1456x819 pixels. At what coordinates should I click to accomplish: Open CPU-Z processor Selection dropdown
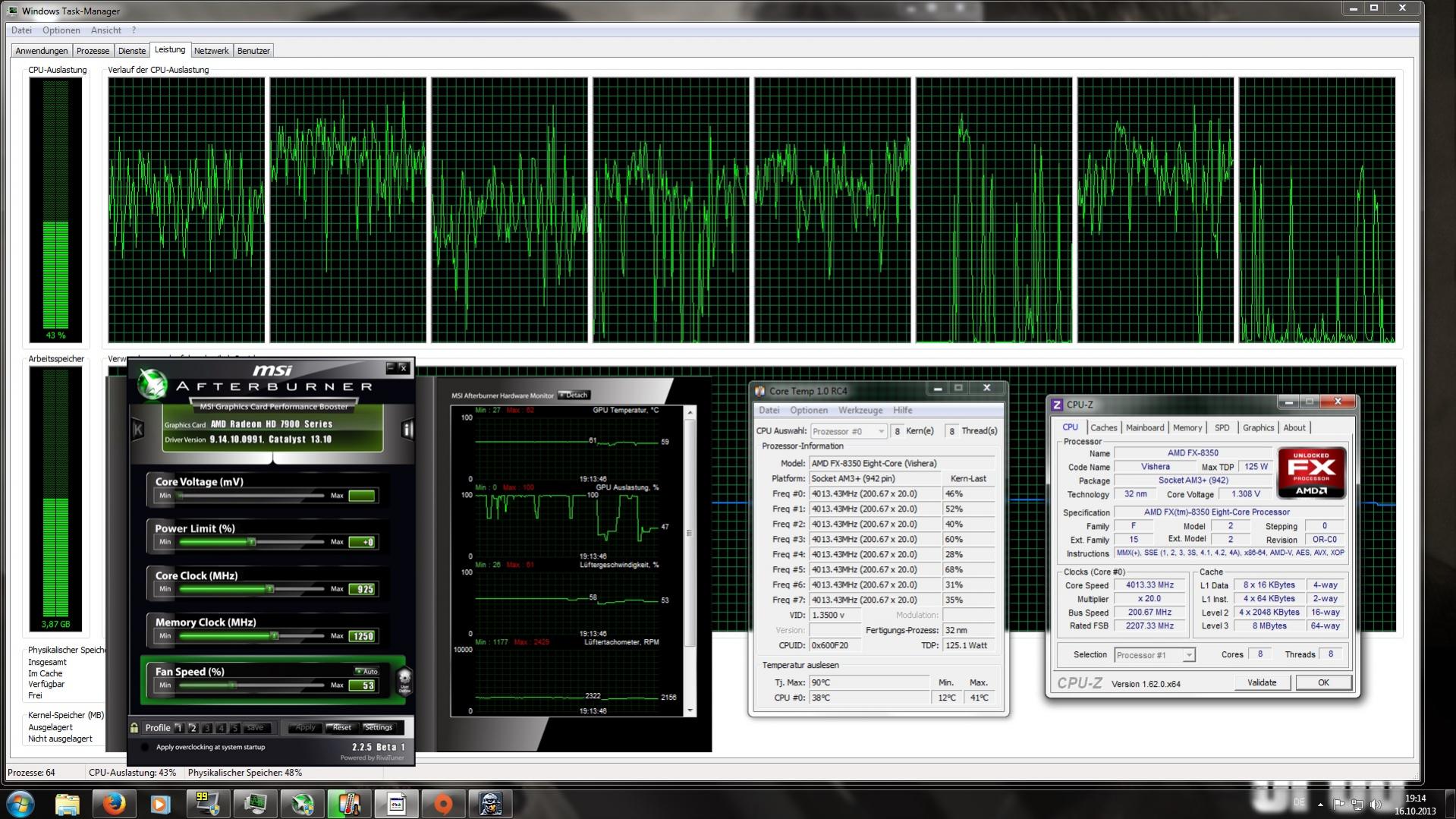coord(1154,655)
